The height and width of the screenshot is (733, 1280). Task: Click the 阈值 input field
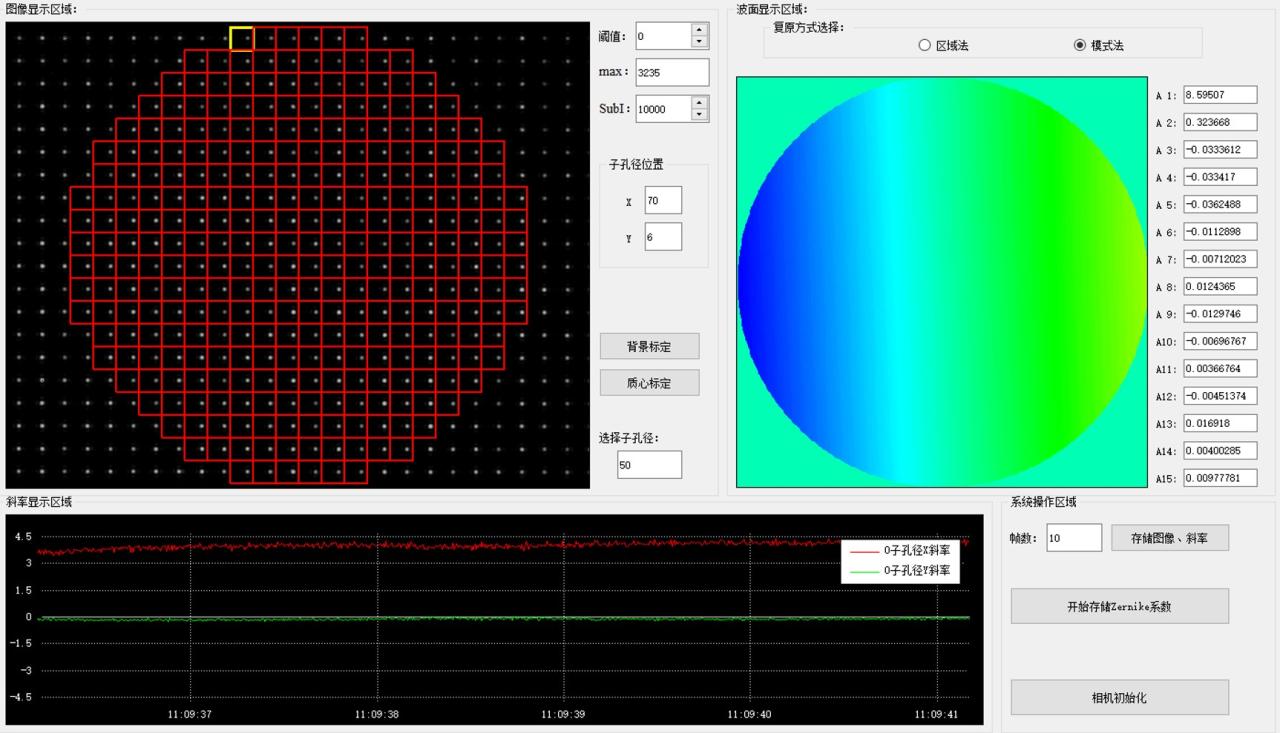point(664,36)
